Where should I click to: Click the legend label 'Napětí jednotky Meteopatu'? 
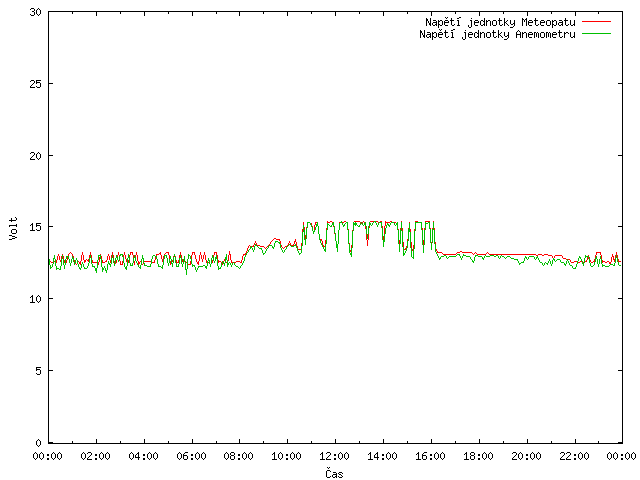click(x=500, y=22)
